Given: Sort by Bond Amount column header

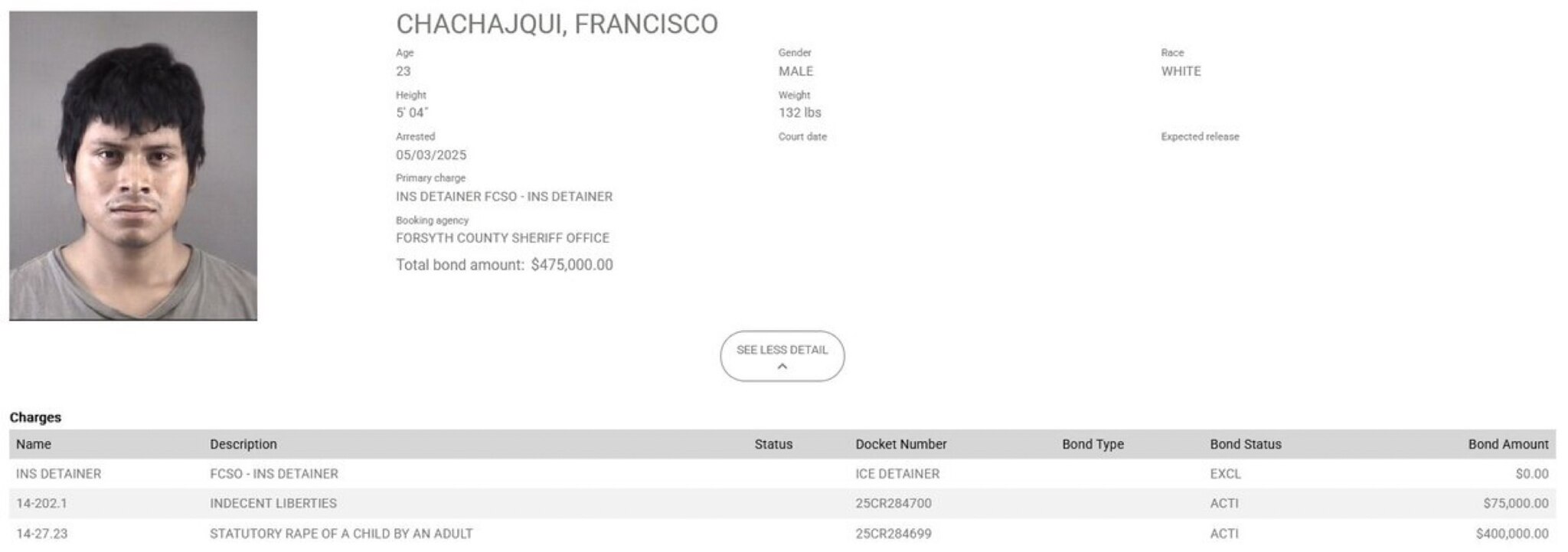Looking at the screenshot, I should (1508, 444).
